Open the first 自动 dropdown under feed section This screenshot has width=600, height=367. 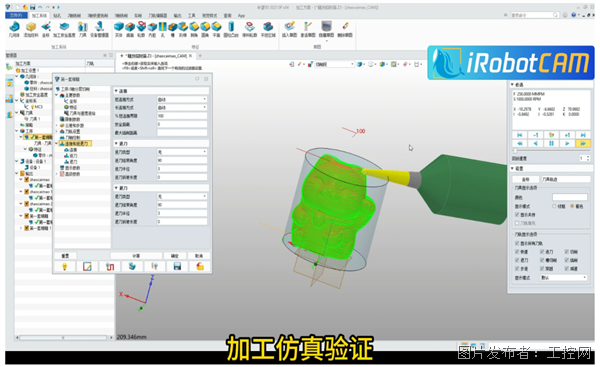point(182,99)
